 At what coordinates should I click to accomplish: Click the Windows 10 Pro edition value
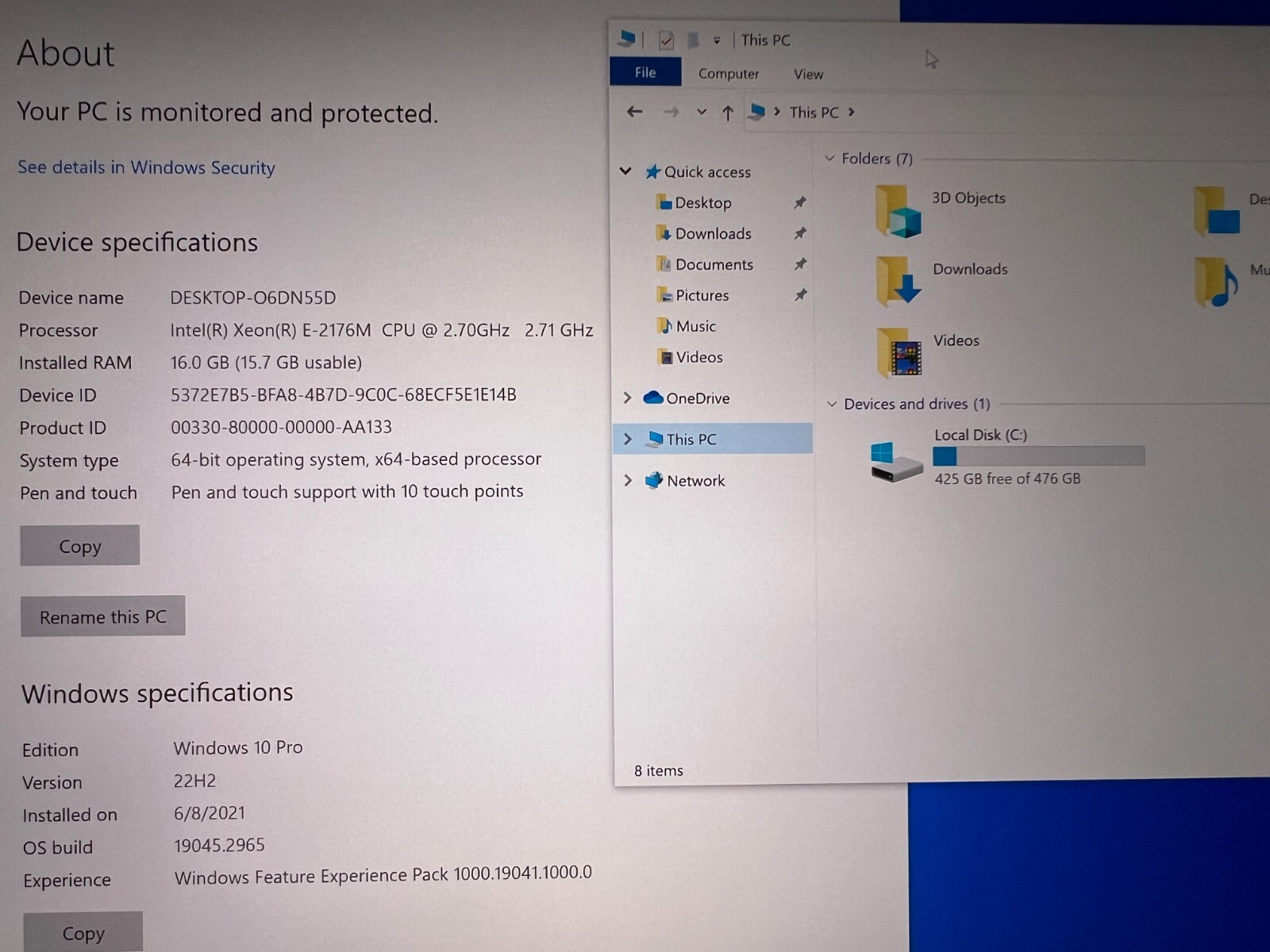[238, 747]
